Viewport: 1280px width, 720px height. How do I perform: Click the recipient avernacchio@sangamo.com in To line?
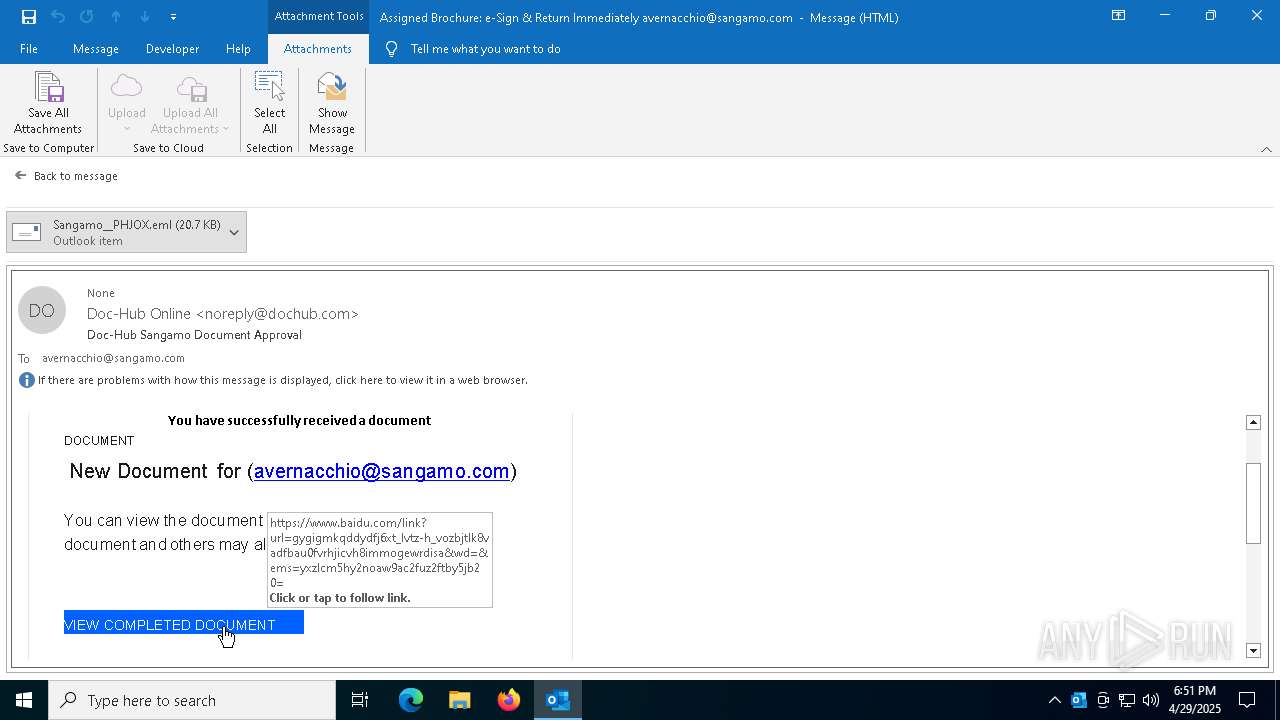(113, 358)
